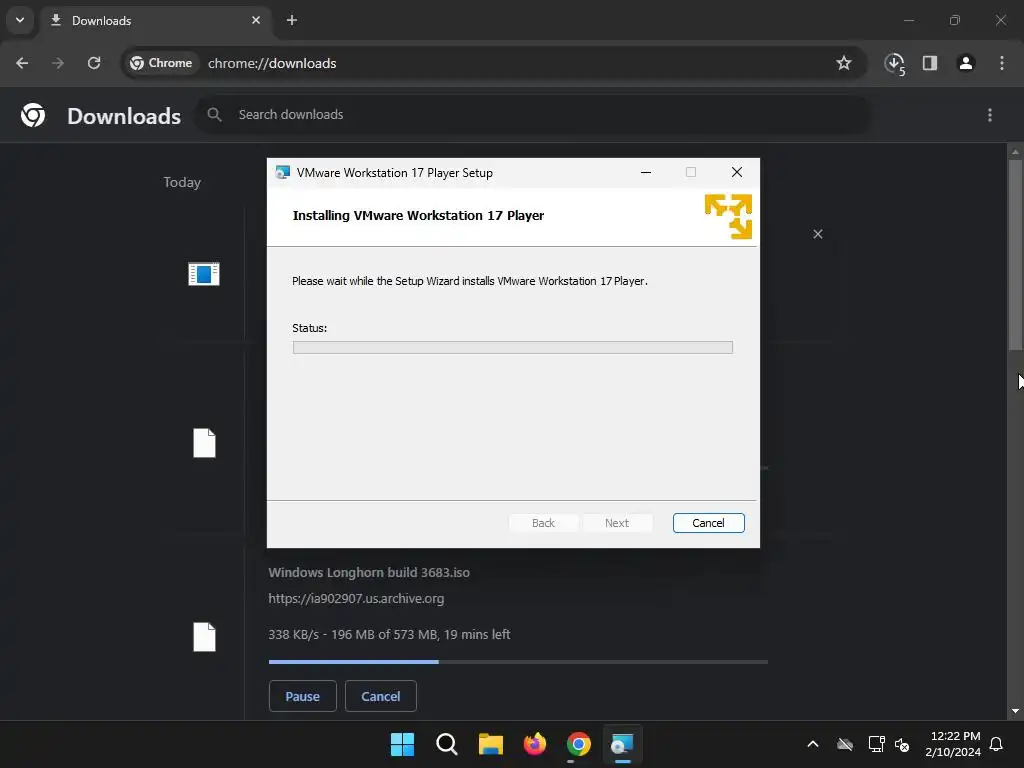Open the Chrome downloads bubble icon
The height and width of the screenshot is (768, 1024).
[895, 63]
